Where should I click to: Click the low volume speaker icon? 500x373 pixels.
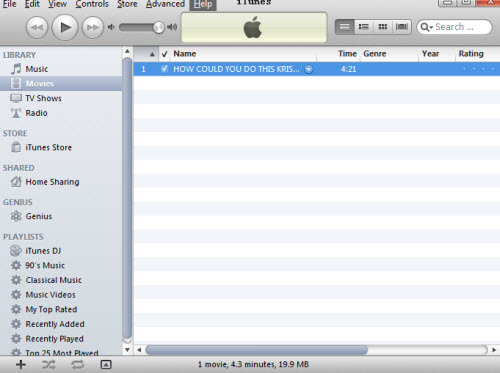point(111,27)
